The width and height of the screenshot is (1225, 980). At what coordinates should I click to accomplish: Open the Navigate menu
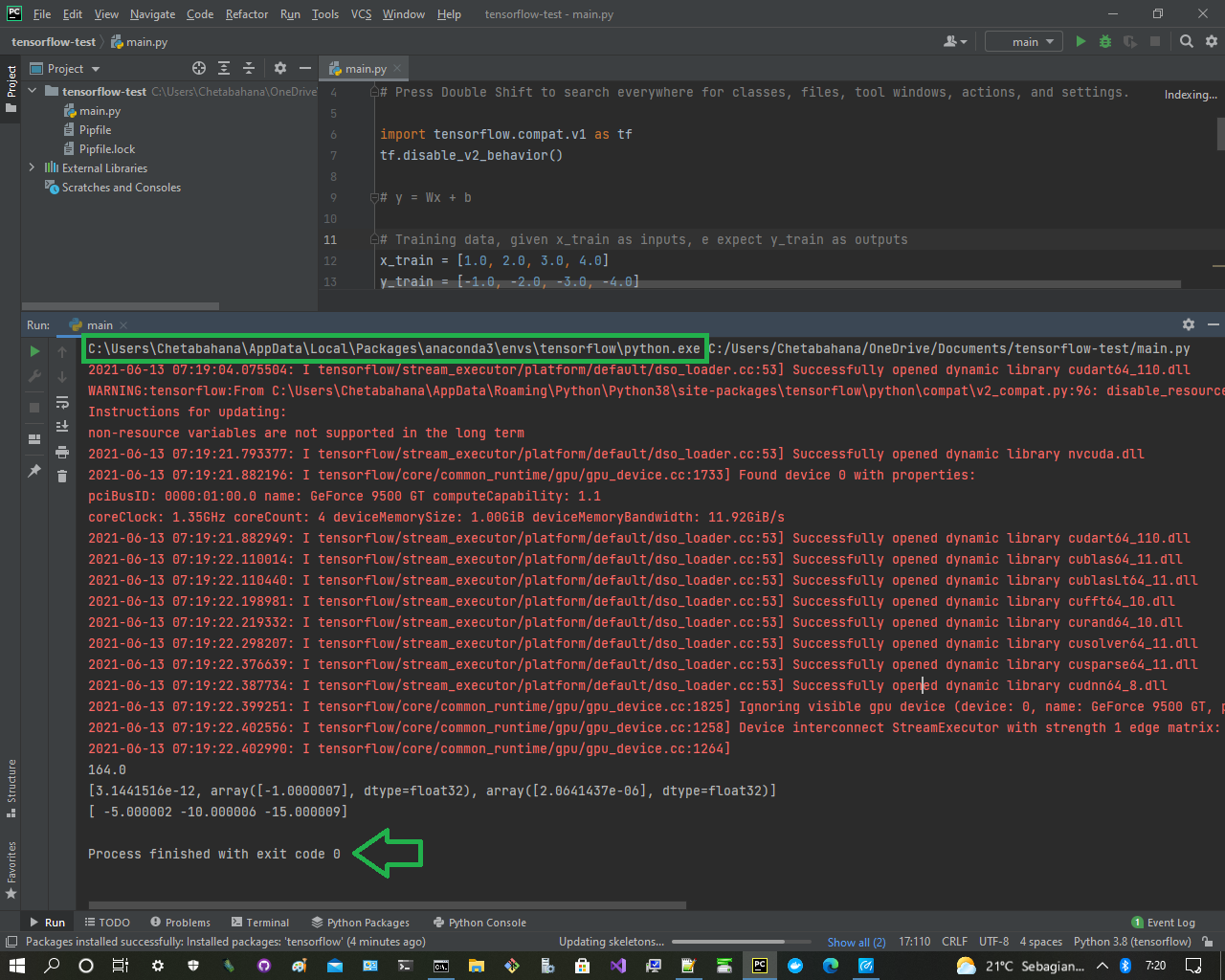click(153, 14)
